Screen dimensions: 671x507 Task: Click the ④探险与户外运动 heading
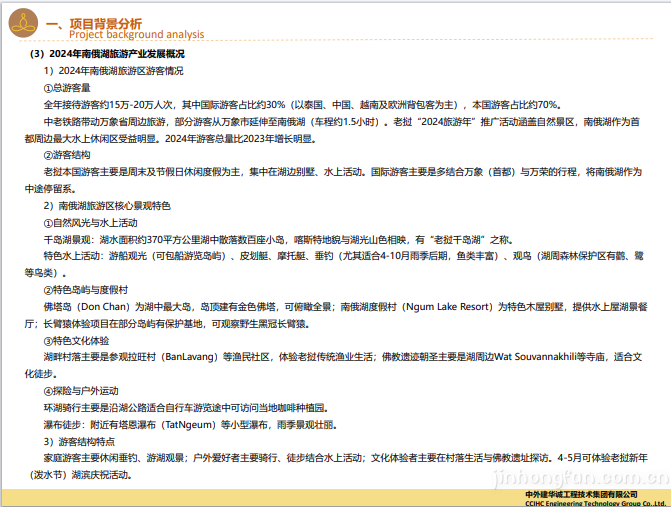[84, 390]
